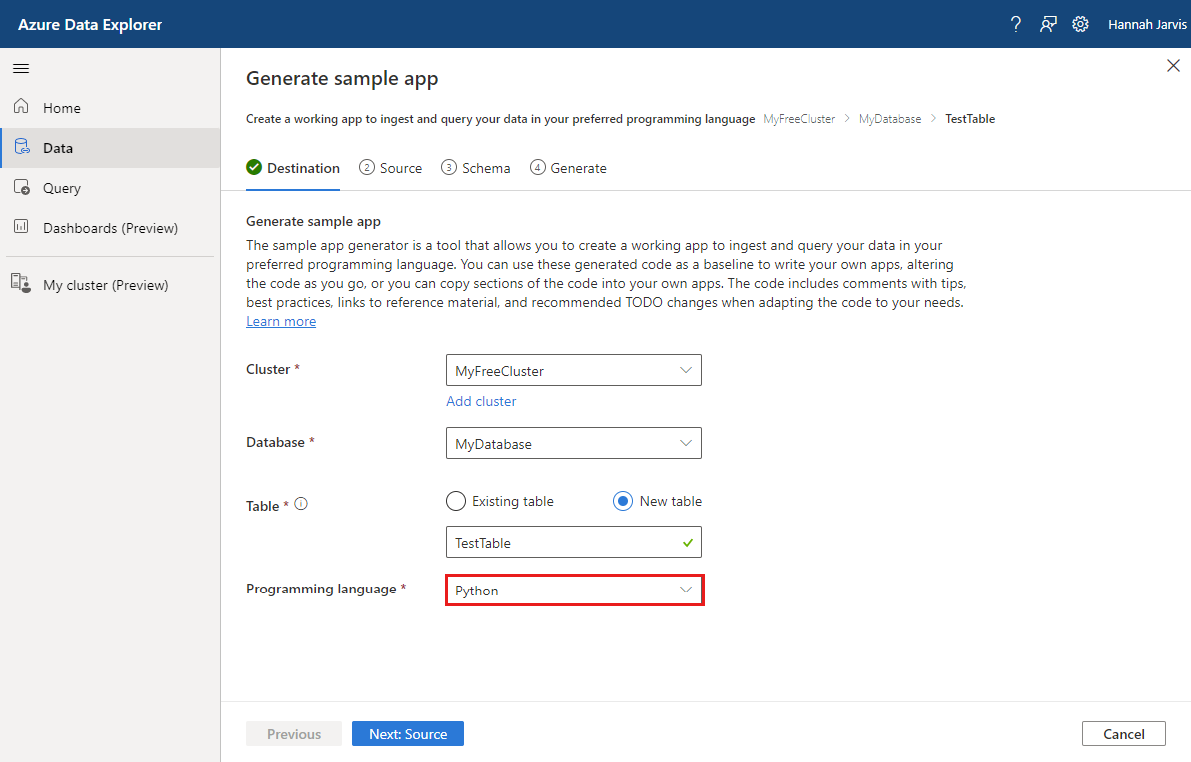The height and width of the screenshot is (762, 1191).
Task: Click the My cluster (Preview) icon
Action: [21, 284]
